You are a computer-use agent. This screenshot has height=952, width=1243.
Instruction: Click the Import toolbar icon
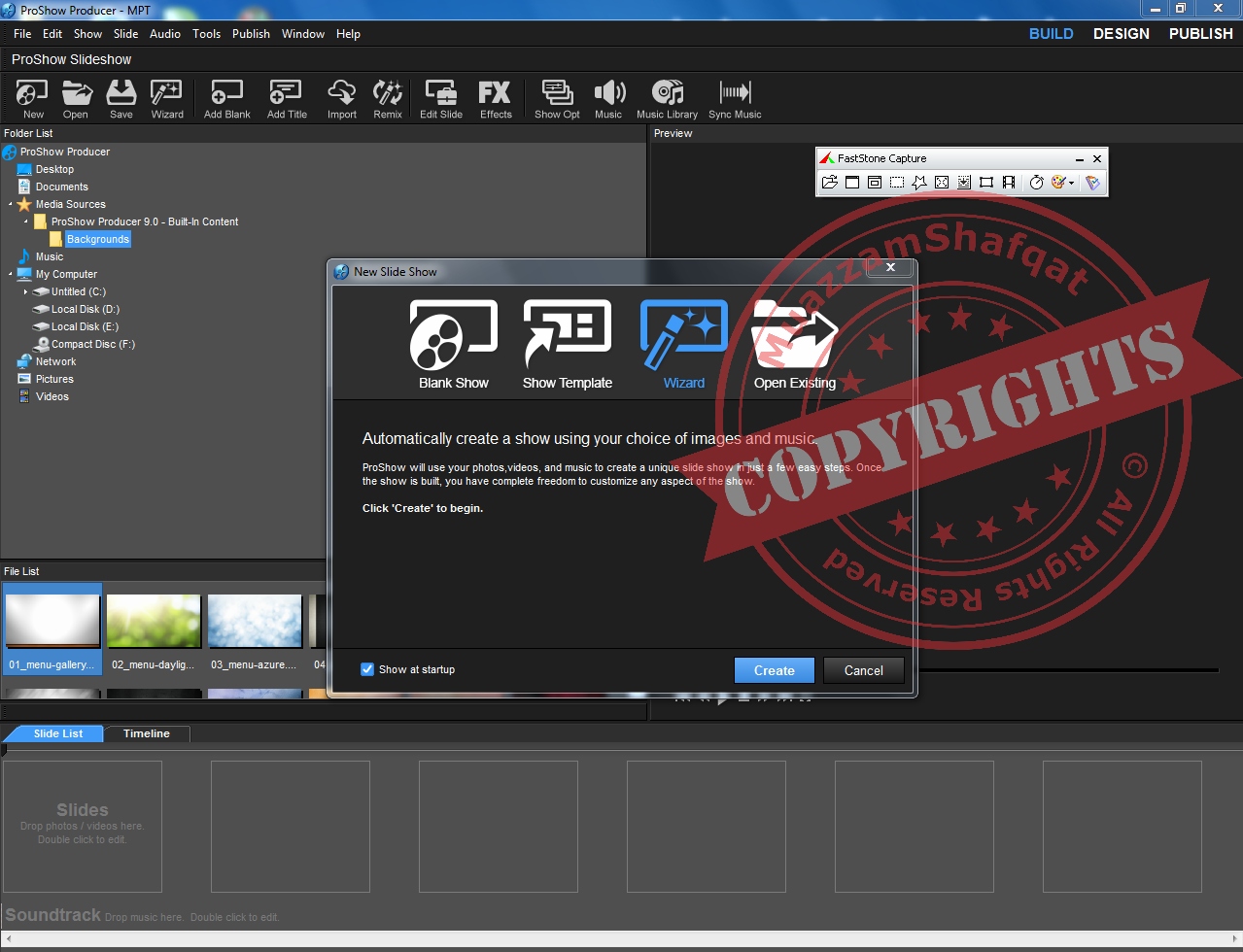pyautogui.click(x=341, y=97)
